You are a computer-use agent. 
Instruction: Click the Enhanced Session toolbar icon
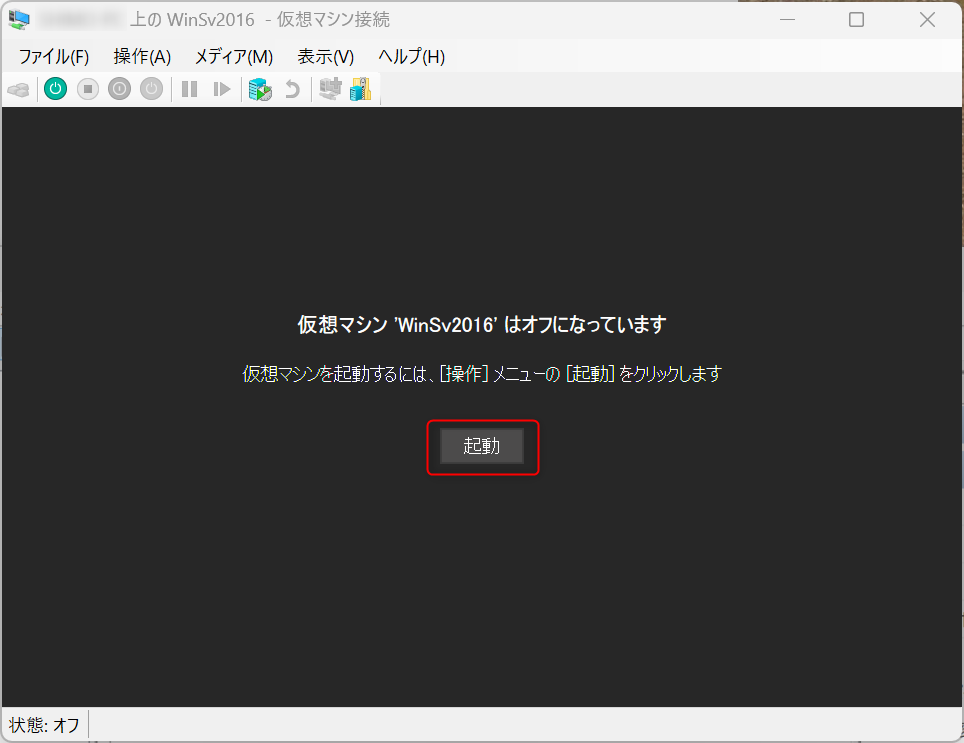click(x=329, y=89)
